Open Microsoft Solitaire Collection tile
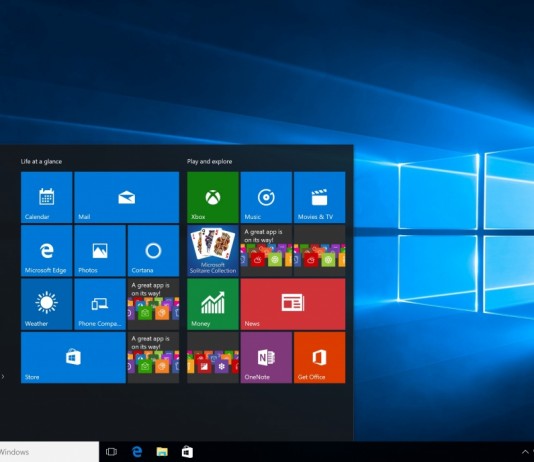Screen dimensions: 534x462 213,251
